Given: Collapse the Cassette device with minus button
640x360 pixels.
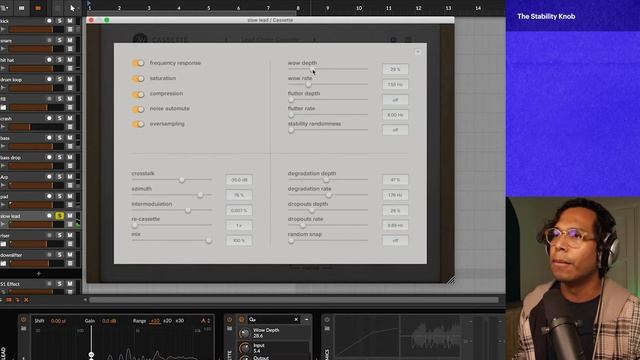Looking at the screenshot, I should (307, 320).
